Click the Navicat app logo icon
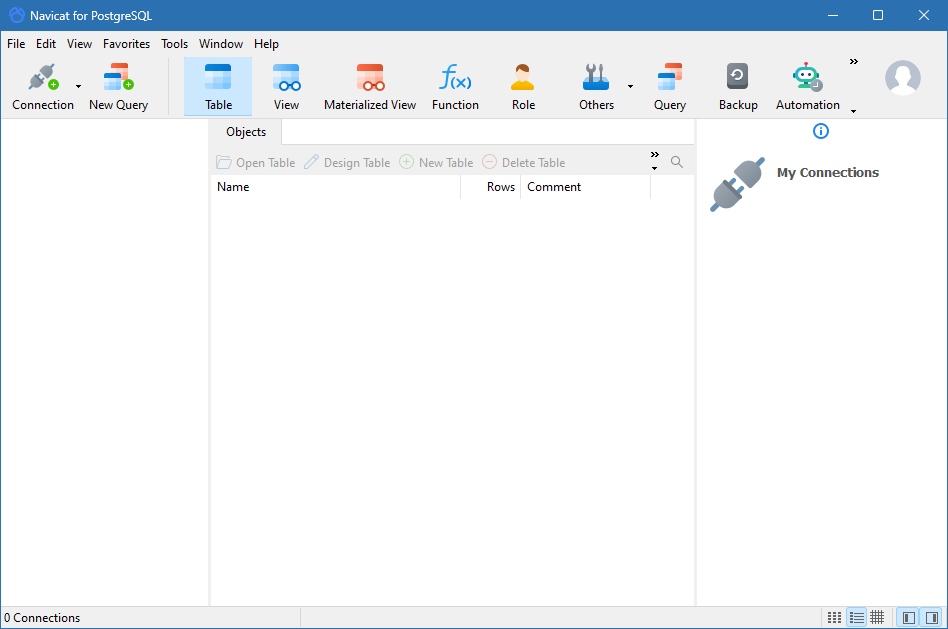The height and width of the screenshot is (629, 948). point(17,15)
